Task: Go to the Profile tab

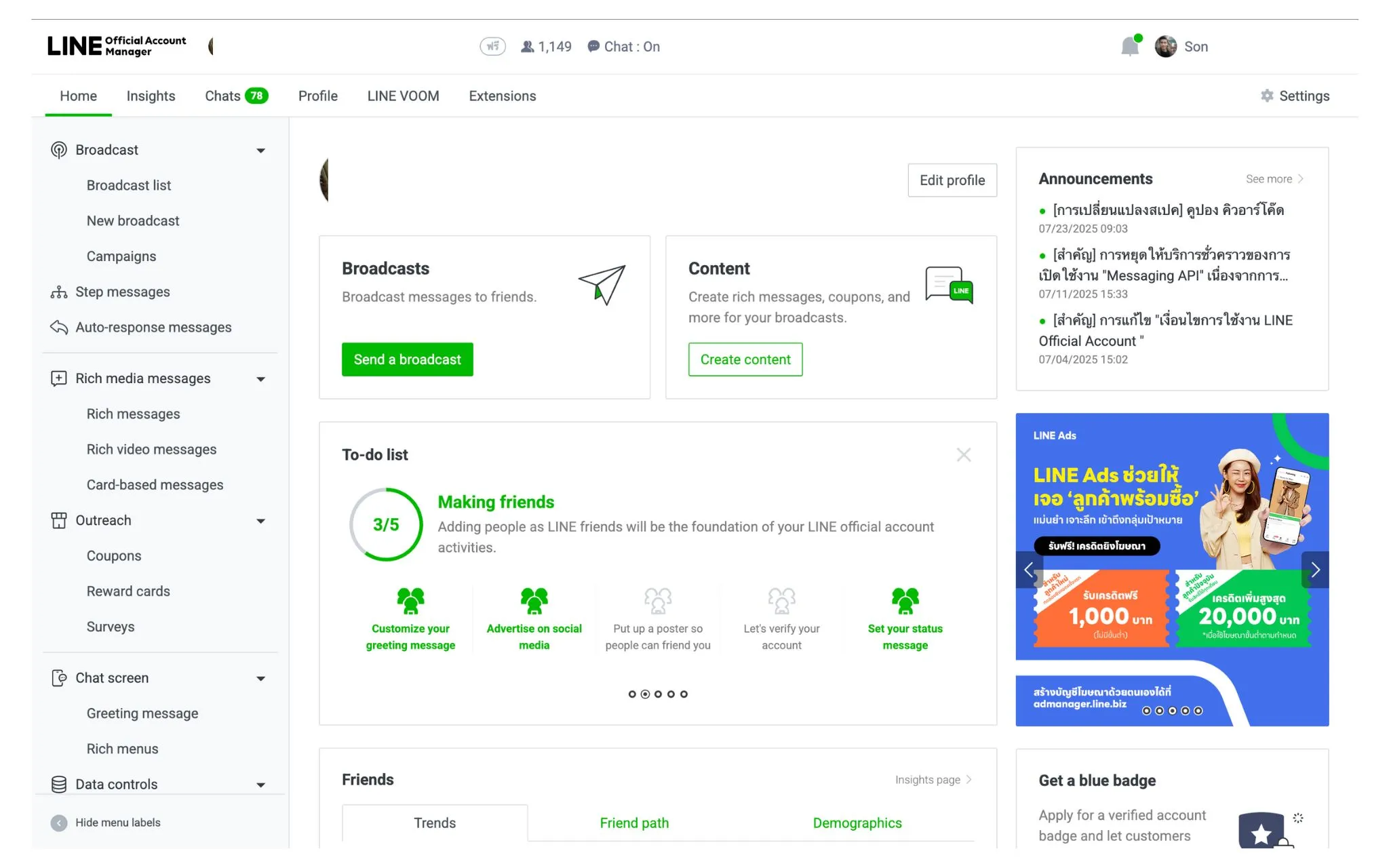Action: pyautogui.click(x=318, y=96)
